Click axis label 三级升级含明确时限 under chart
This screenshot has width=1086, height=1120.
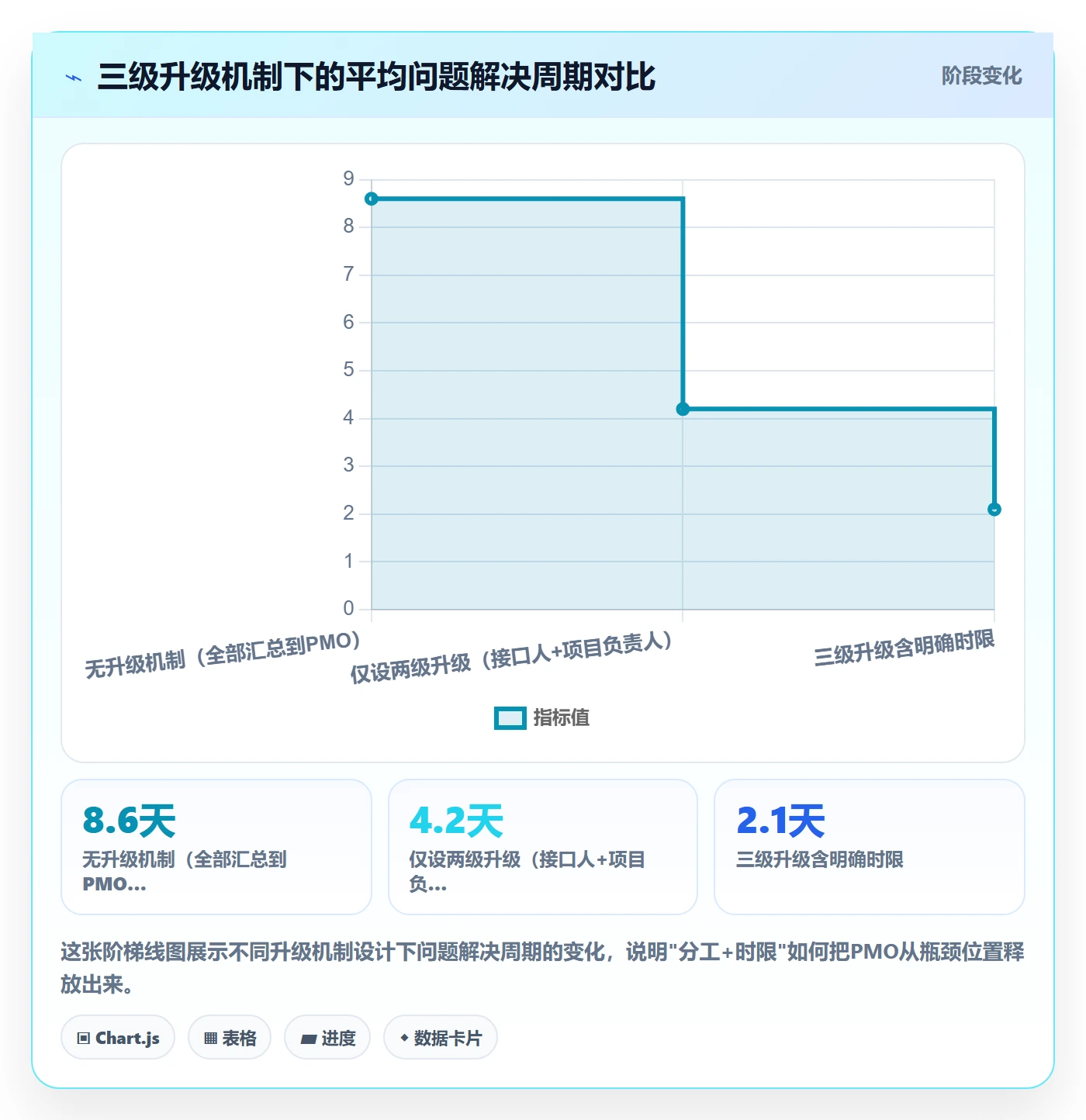[904, 648]
